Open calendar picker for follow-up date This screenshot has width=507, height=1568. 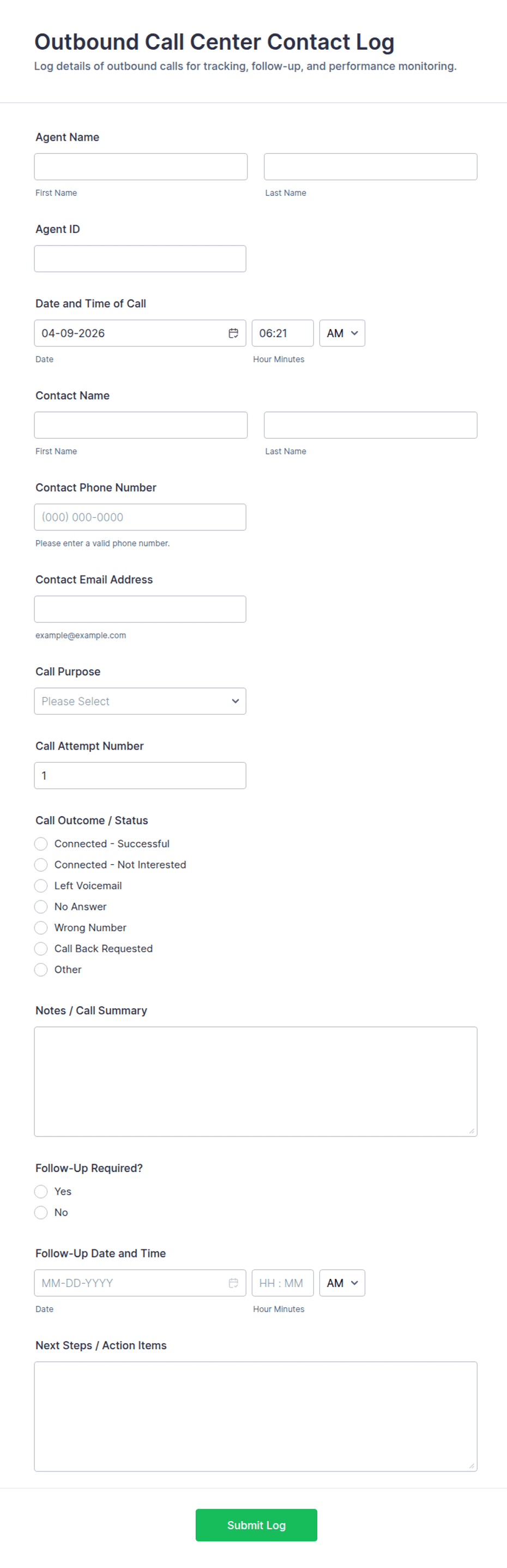[x=233, y=1283]
